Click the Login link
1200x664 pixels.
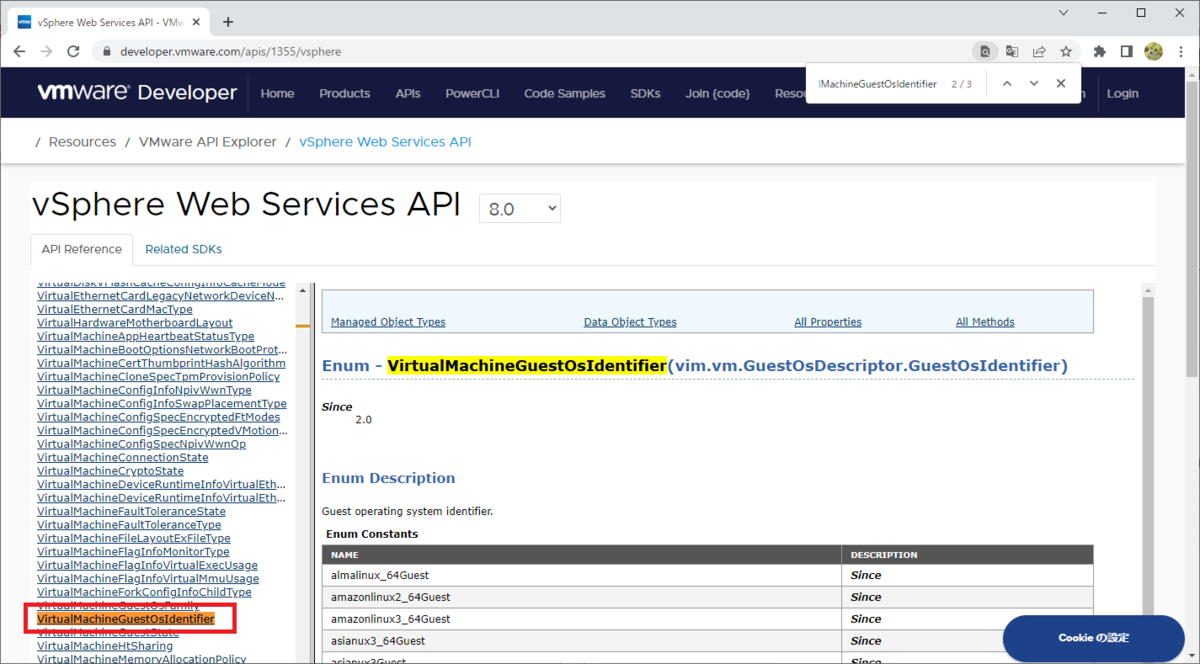tap(1122, 93)
